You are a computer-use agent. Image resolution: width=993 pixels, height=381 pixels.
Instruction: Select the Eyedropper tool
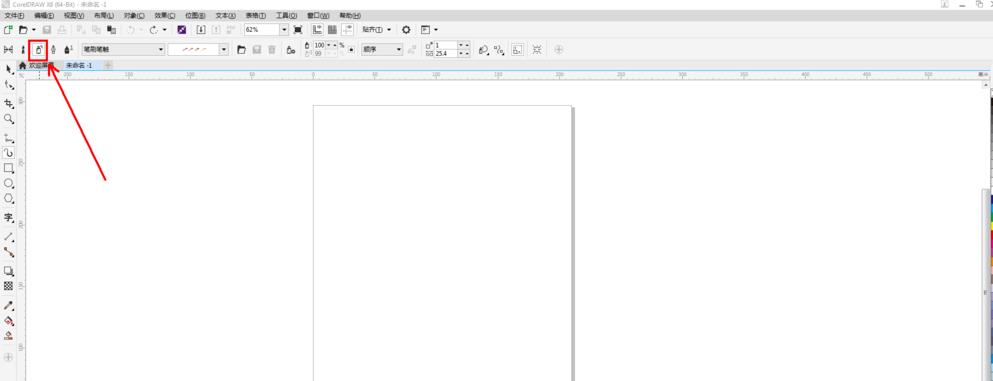pyautogui.click(x=8, y=306)
